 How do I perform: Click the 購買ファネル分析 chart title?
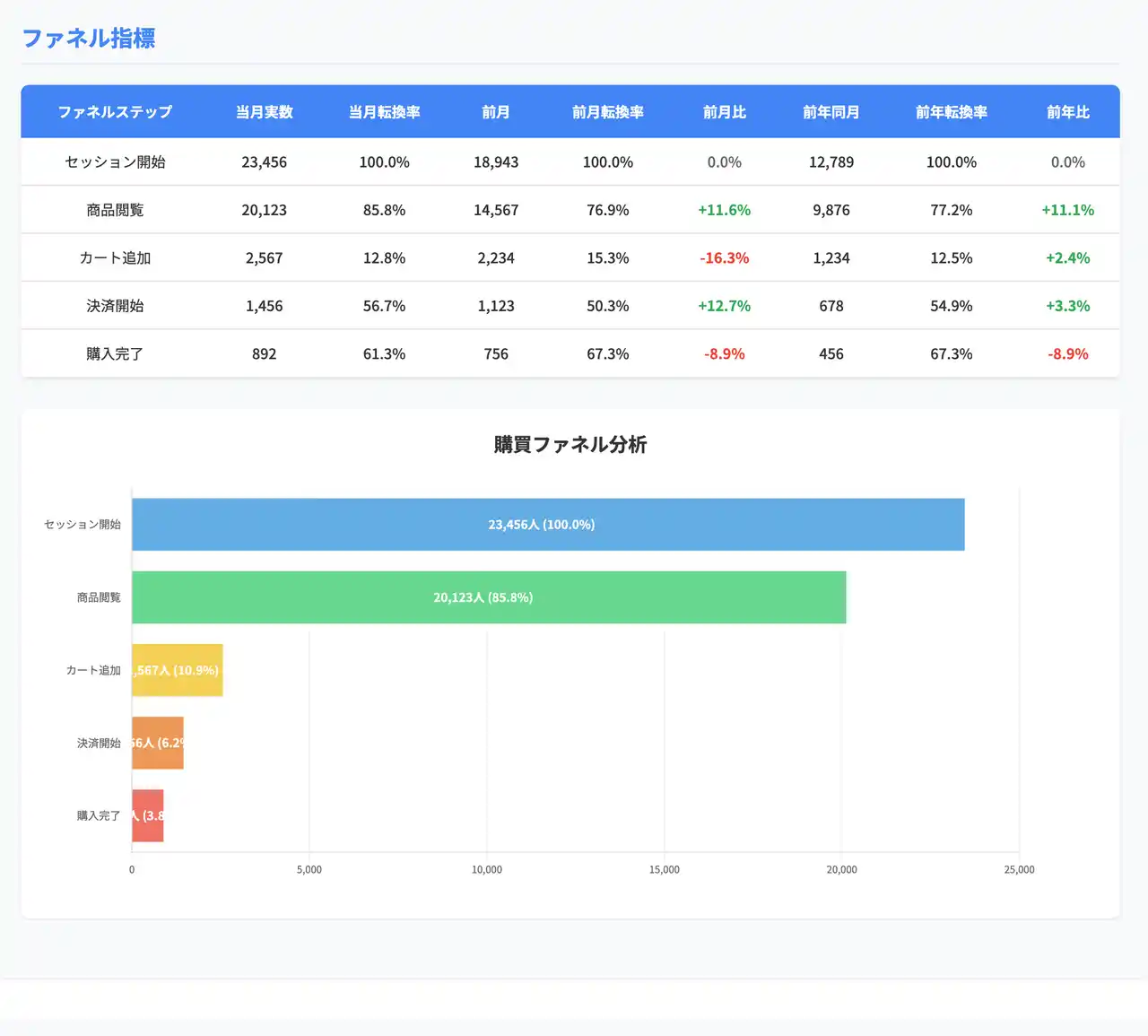(570, 445)
